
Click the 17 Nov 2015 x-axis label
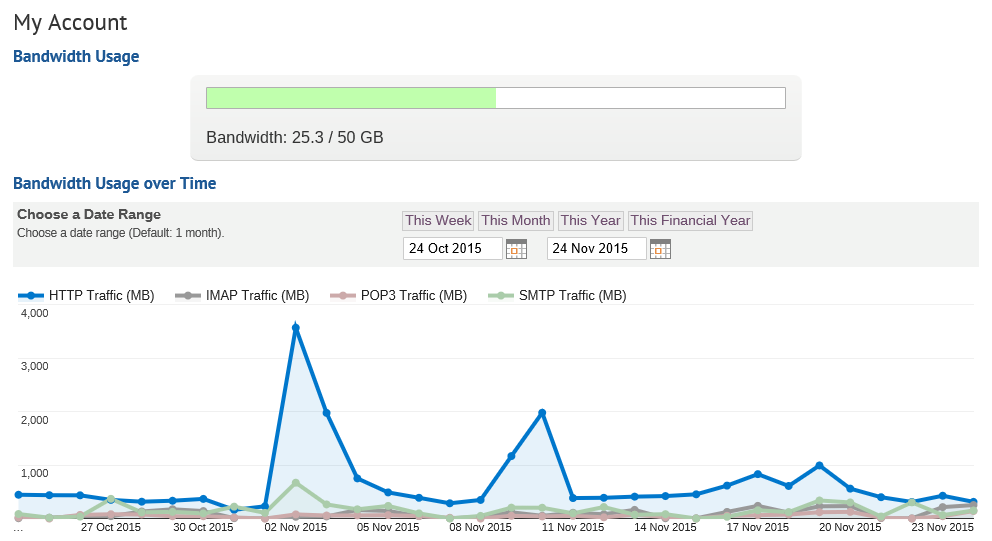(x=757, y=527)
